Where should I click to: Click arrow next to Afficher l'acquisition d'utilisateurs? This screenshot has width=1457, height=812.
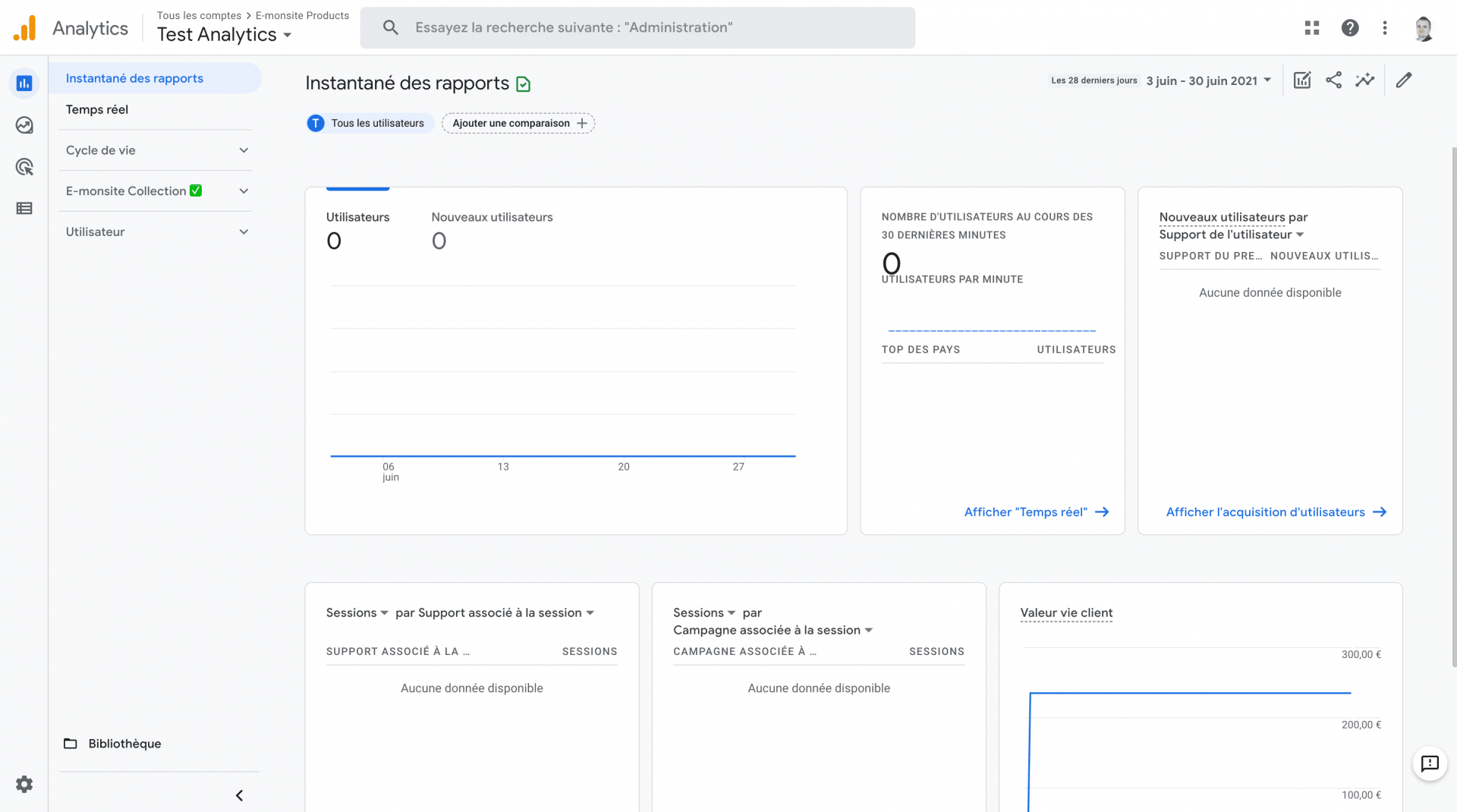point(1380,512)
